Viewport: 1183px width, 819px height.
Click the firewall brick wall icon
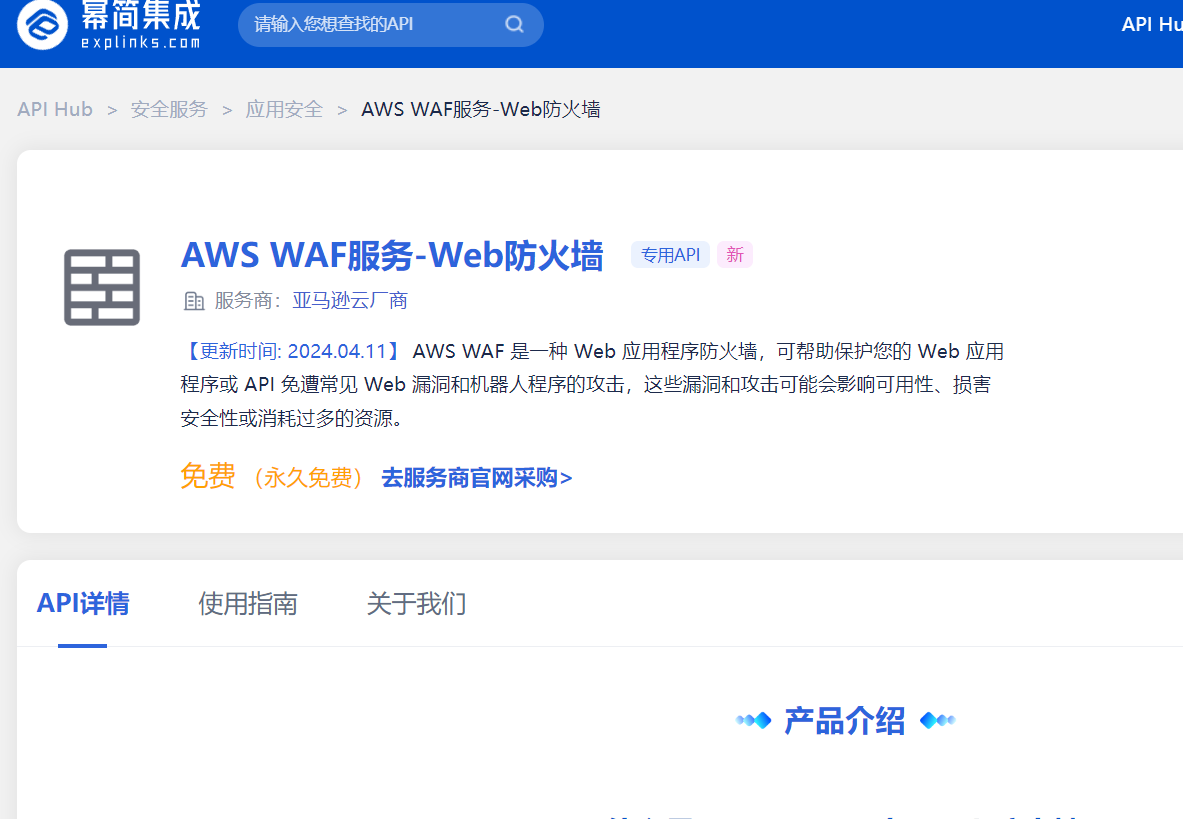point(102,287)
